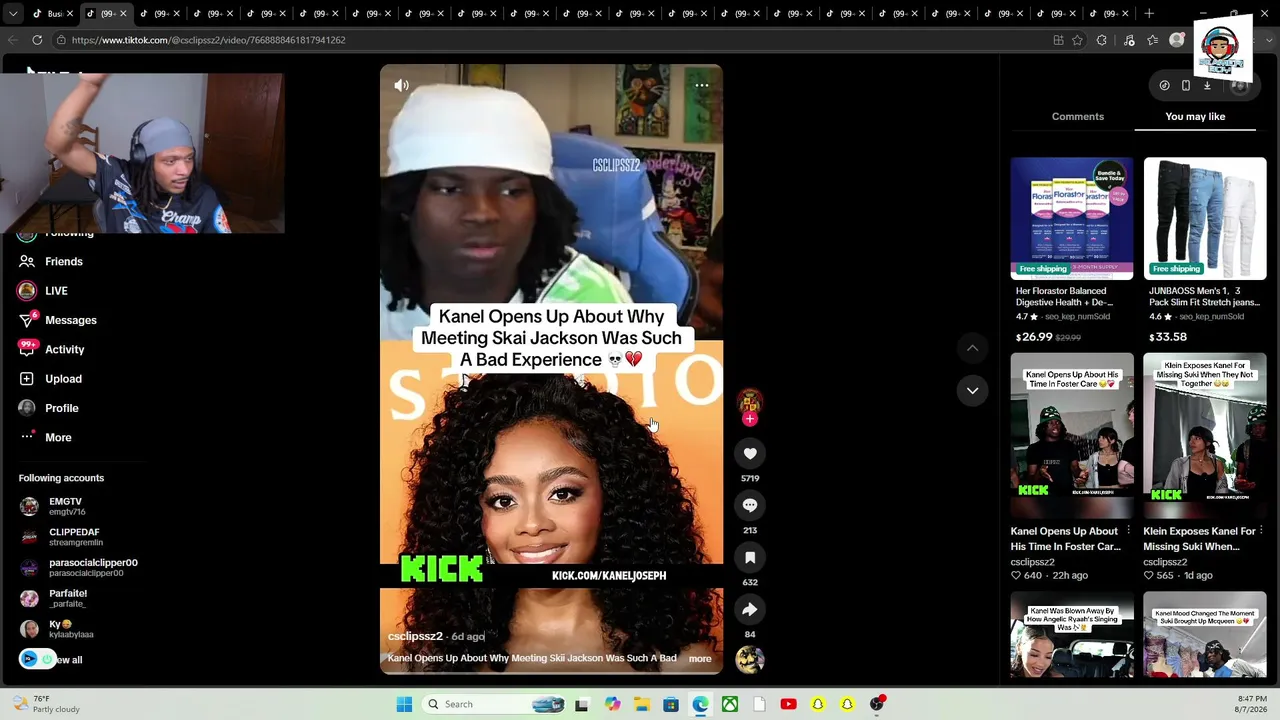The width and height of the screenshot is (1280, 720).
Task: Expand the More menu in the sidebar
Action: [x=58, y=438]
